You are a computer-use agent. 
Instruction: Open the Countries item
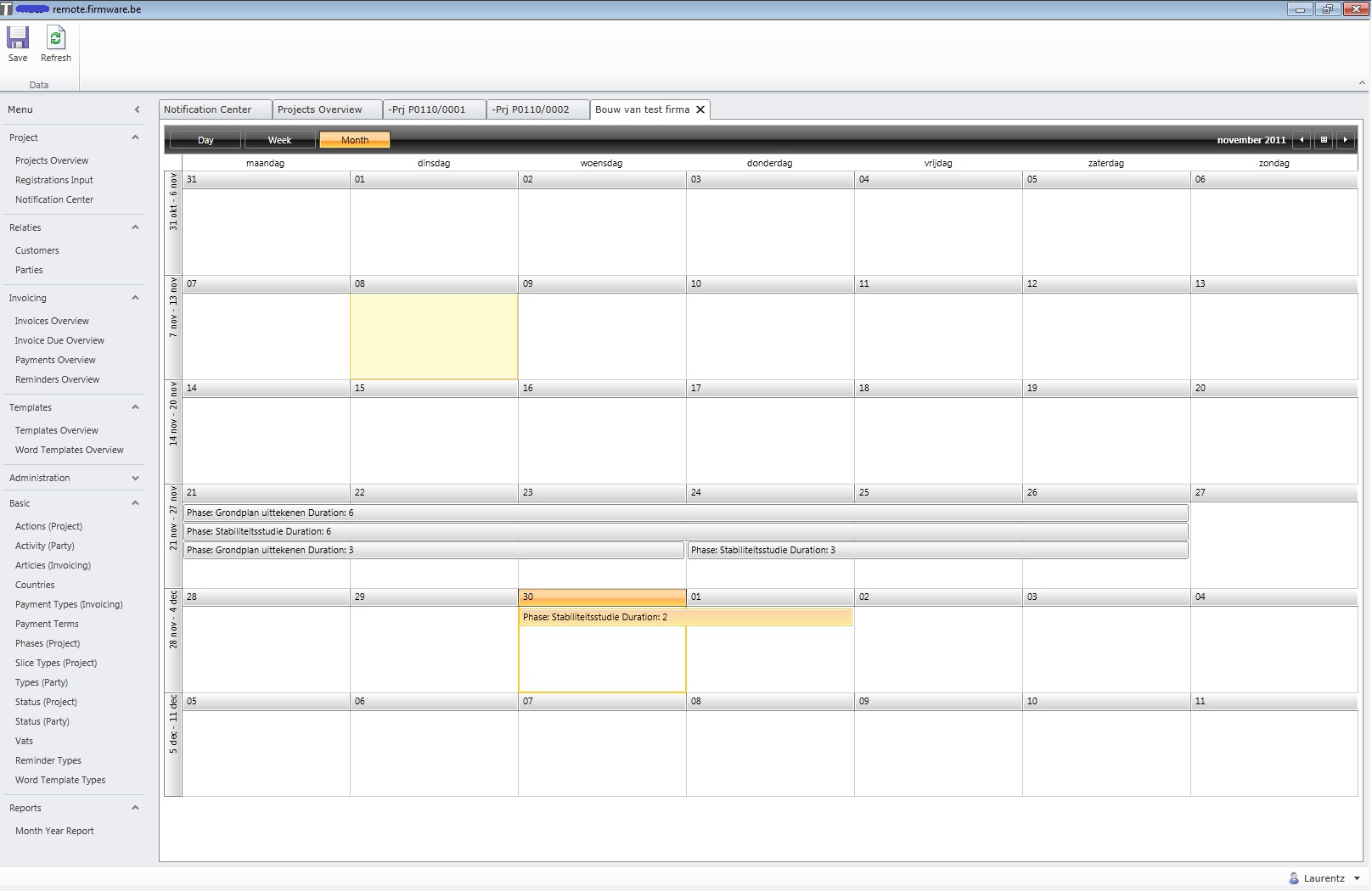click(35, 585)
